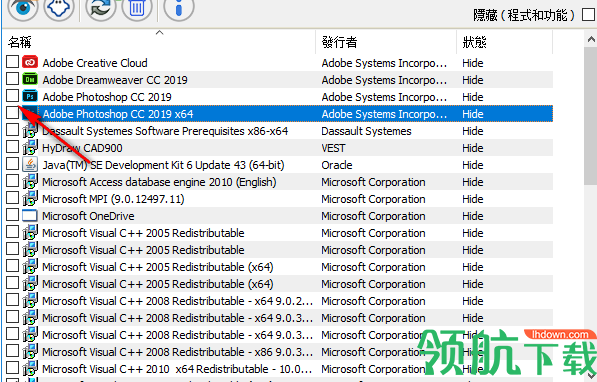Click 'Hide' status in Java row
597x382 pixels.
(473, 165)
